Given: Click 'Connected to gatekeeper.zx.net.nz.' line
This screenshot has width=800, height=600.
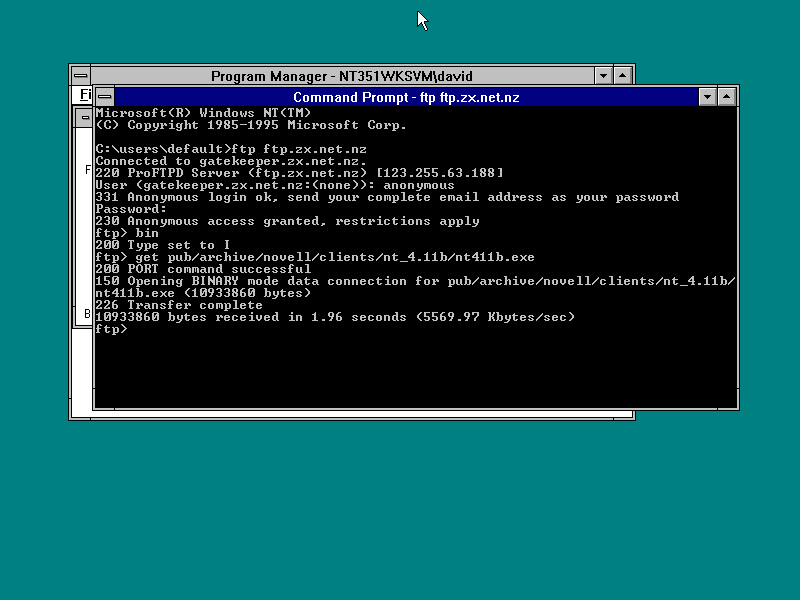Looking at the screenshot, I should 231,161.
